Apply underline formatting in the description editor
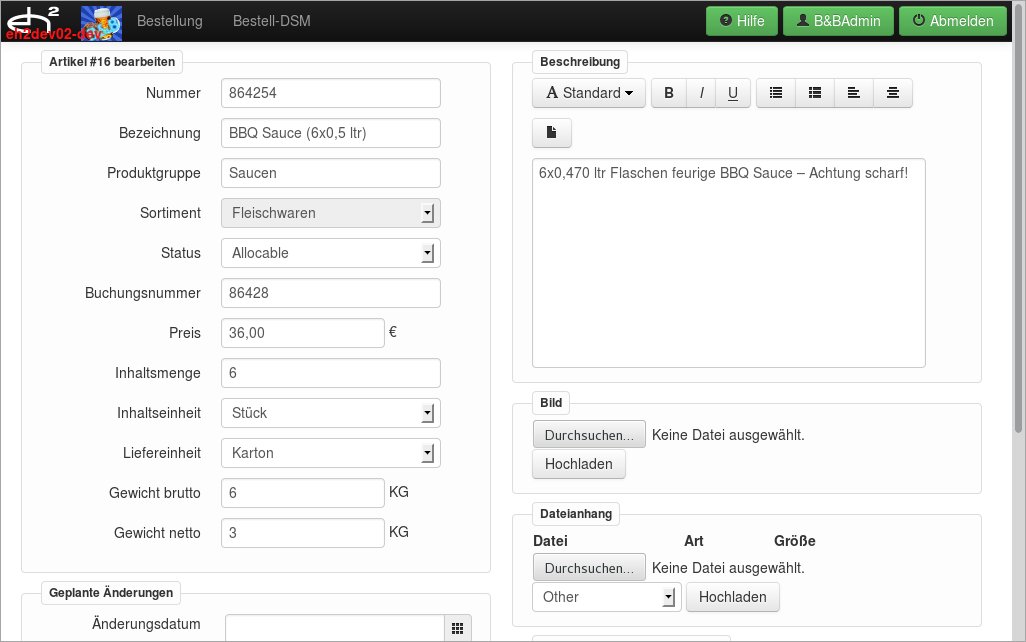 click(733, 93)
